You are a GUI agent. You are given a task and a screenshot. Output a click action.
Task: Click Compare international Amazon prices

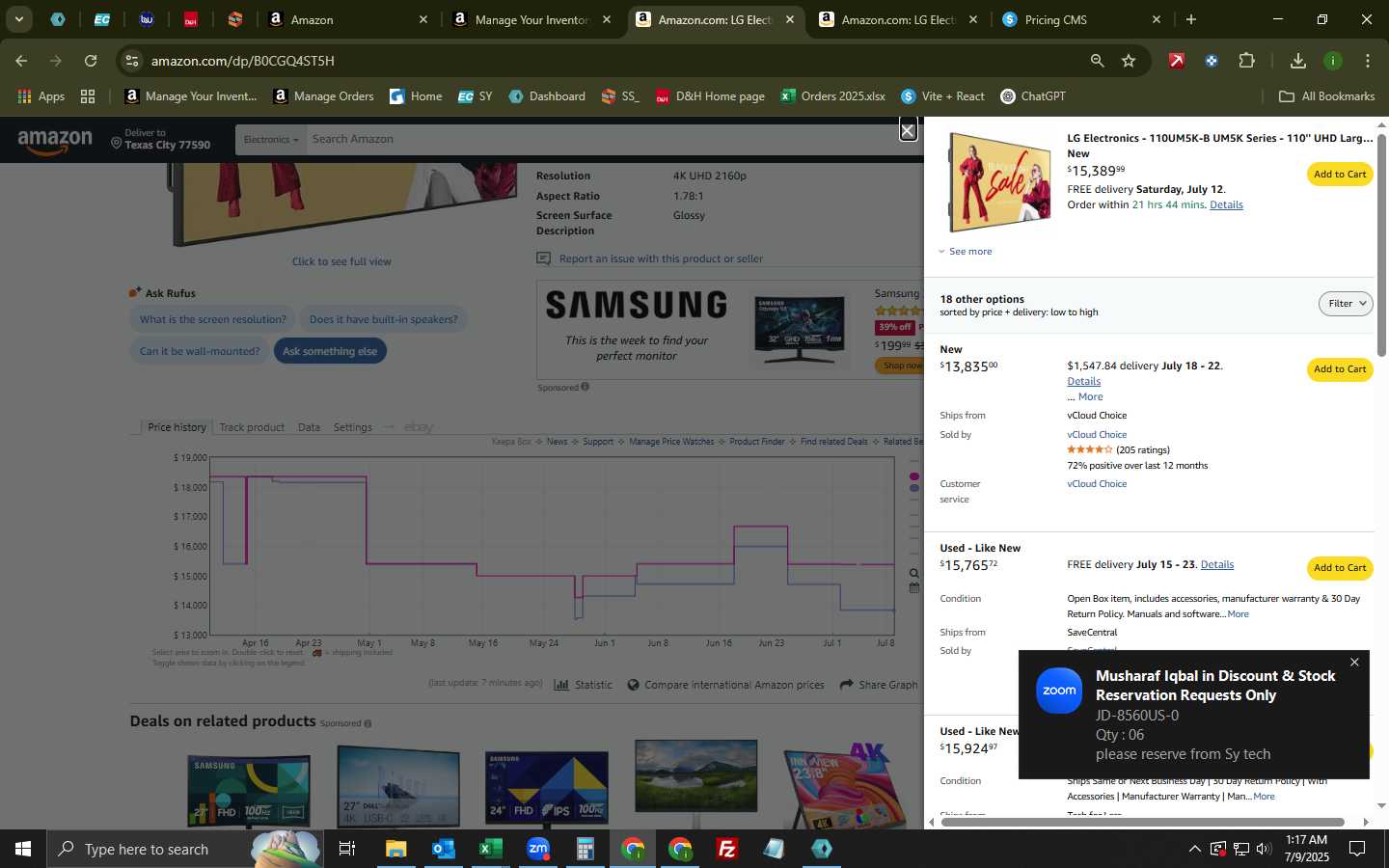point(725,685)
